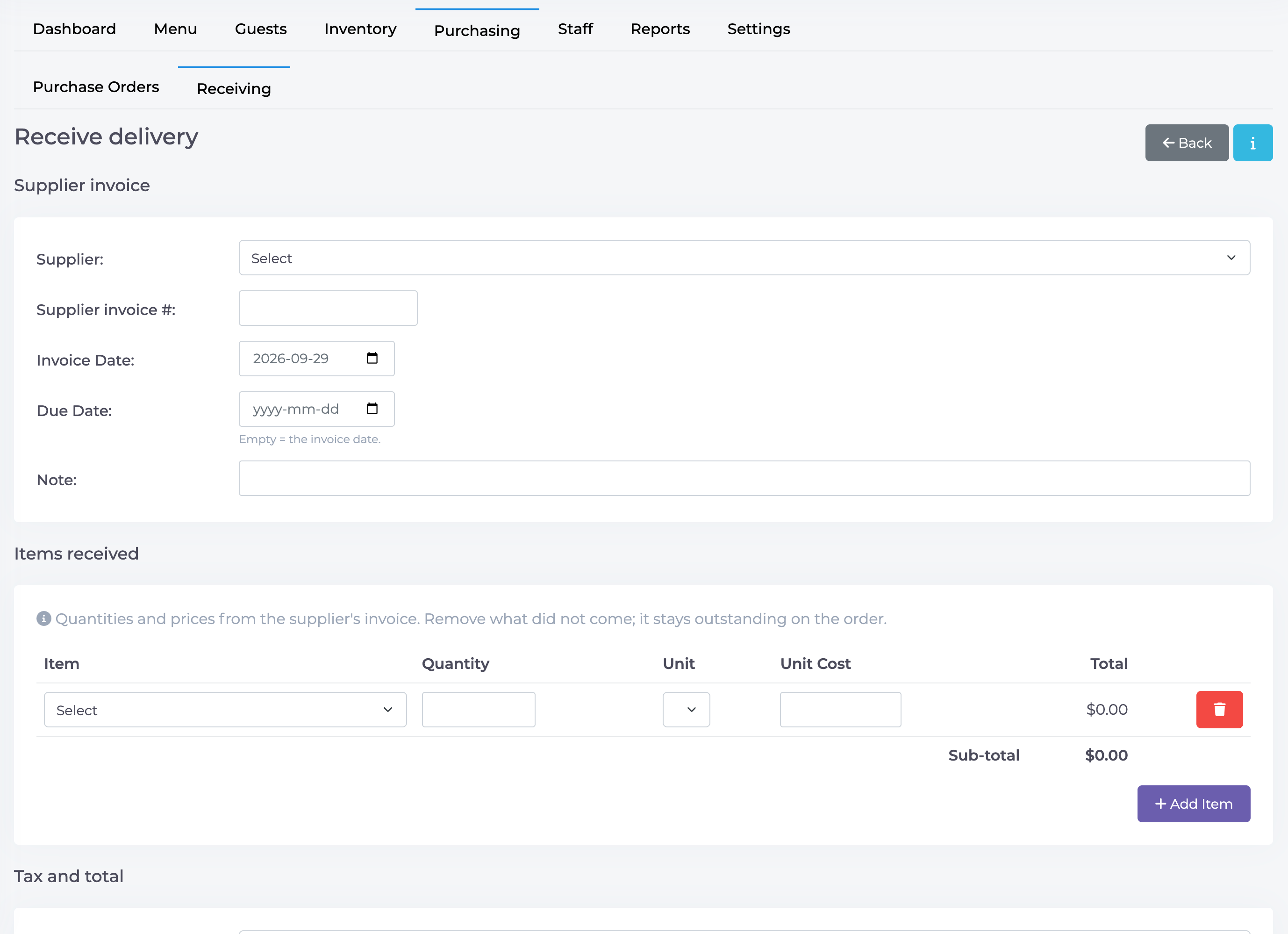1288x934 pixels.
Task: Expand the Unit dropdown in the item row
Action: [x=686, y=710]
